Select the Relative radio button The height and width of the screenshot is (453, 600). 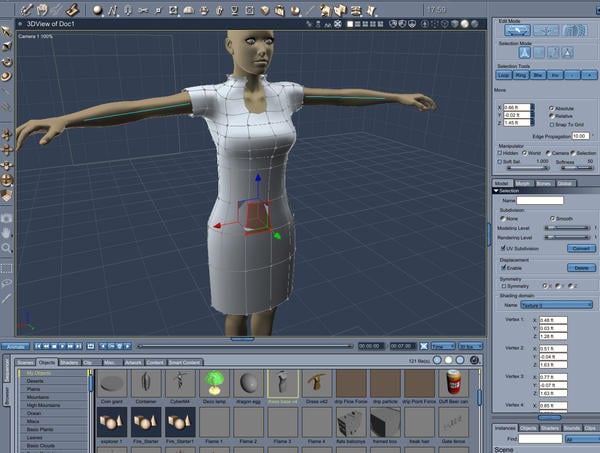(x=551, y=116)
